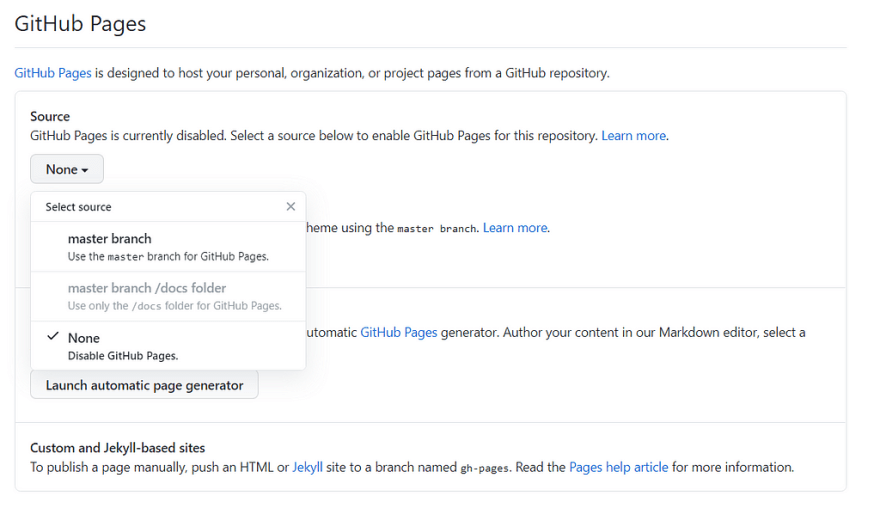Choose master branch as source

(168, 247)
